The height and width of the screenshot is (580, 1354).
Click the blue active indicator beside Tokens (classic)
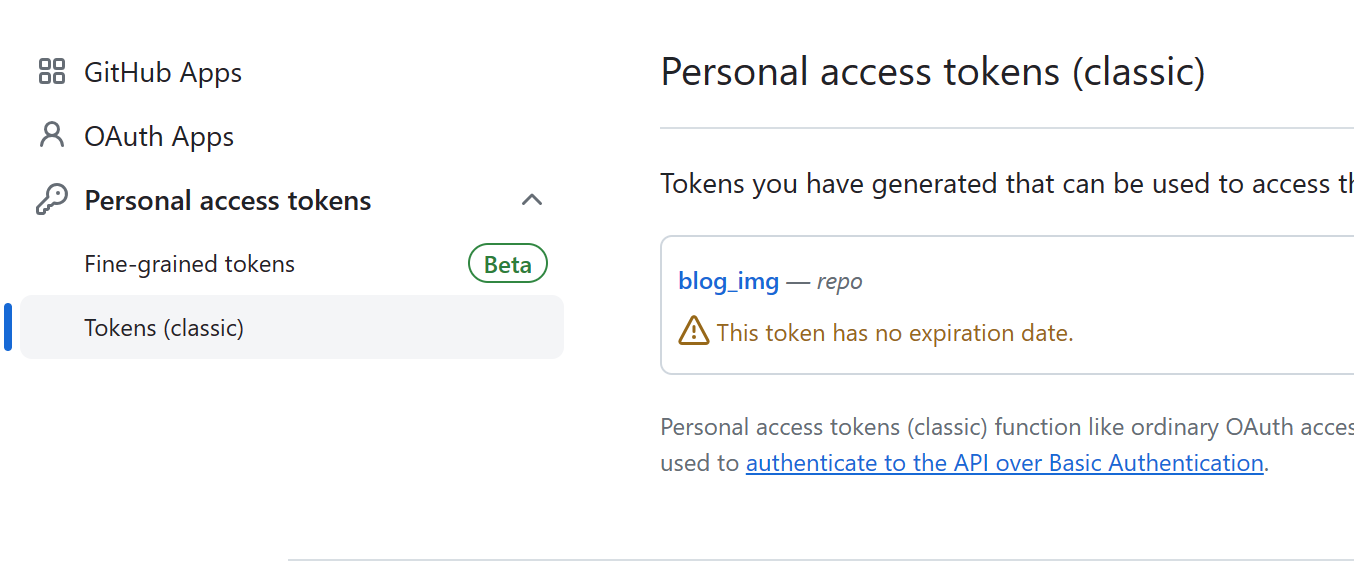[x=8, y=327]
